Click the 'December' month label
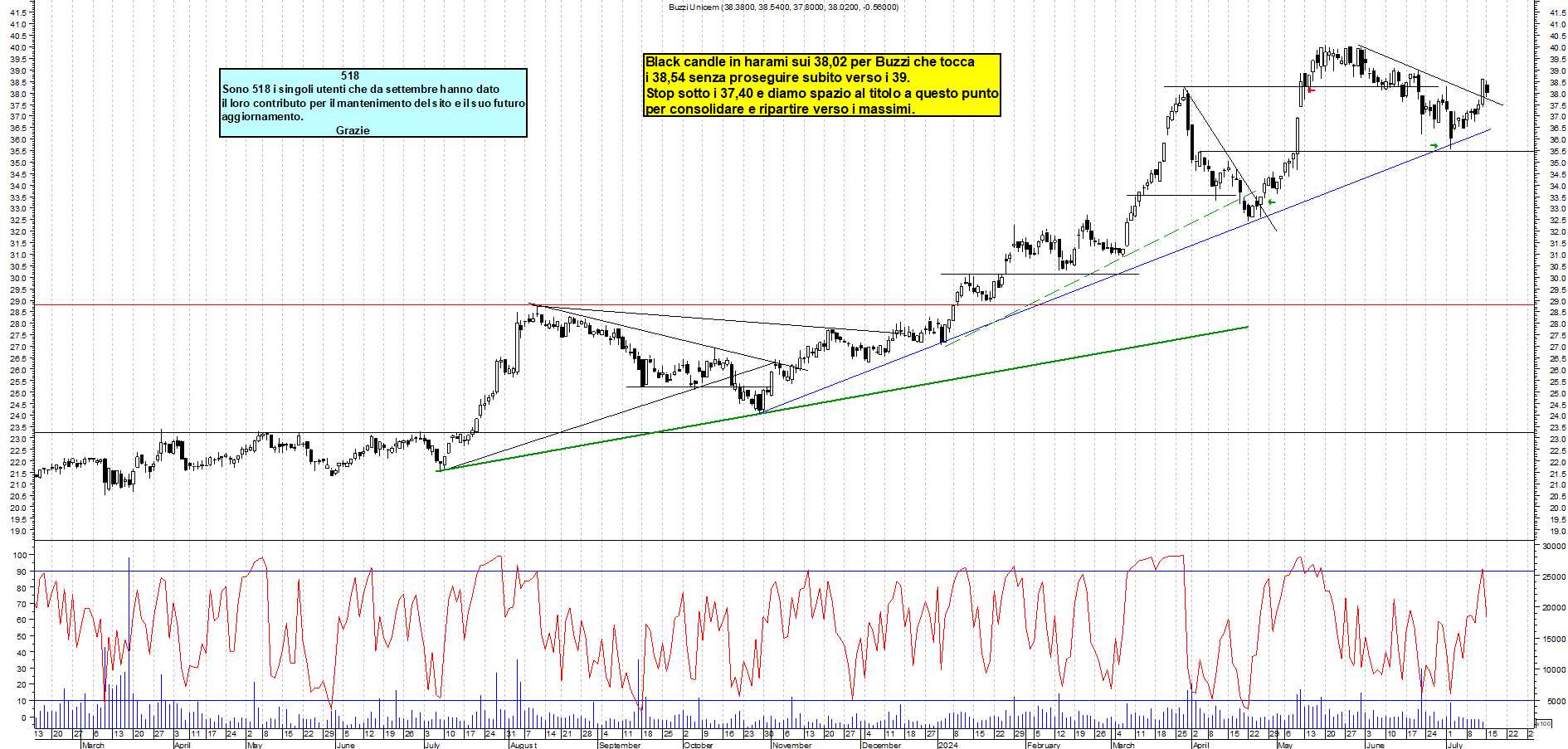The height and width of the screenshot is (749, 1568). click(x=881, y=745)
